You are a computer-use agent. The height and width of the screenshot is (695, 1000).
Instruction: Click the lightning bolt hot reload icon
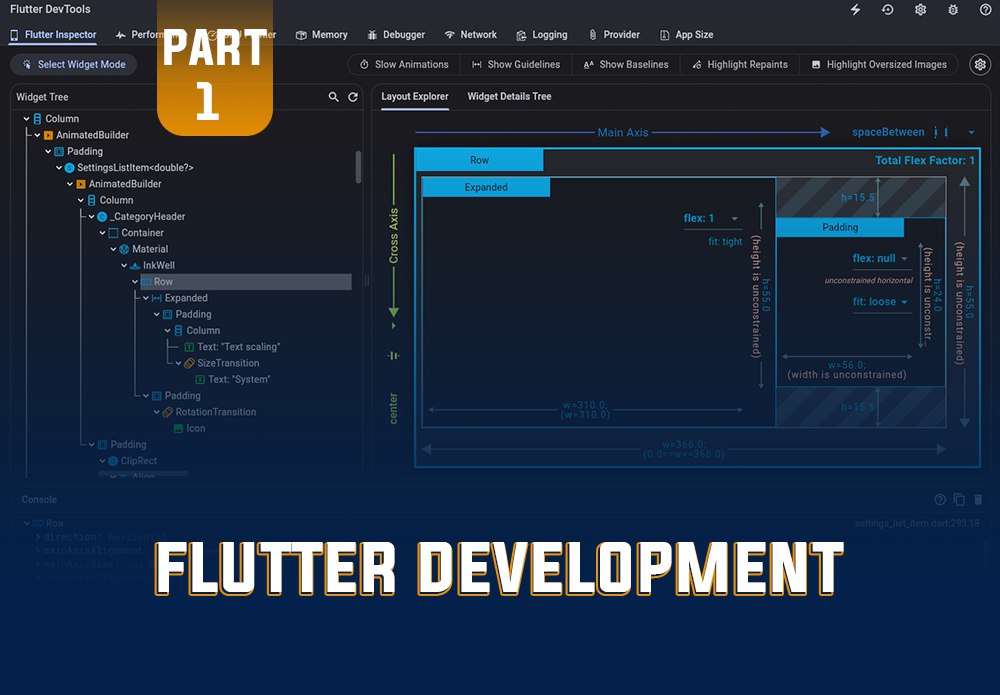pos(855,10)
